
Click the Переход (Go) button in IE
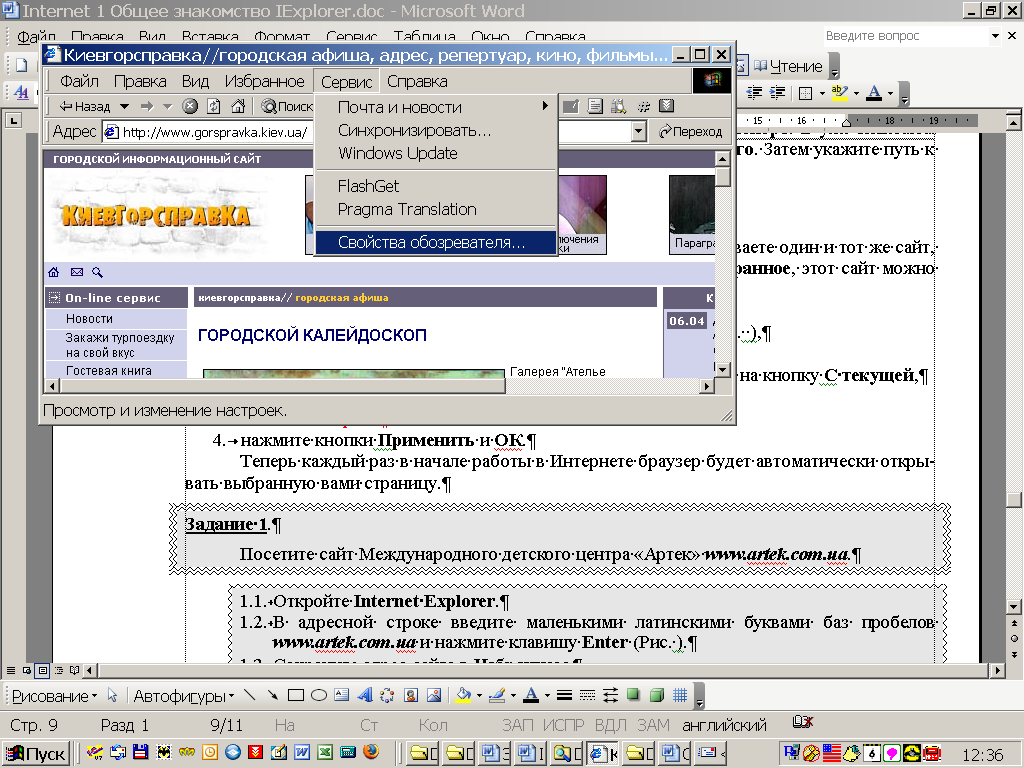click(x=690, y=131)
